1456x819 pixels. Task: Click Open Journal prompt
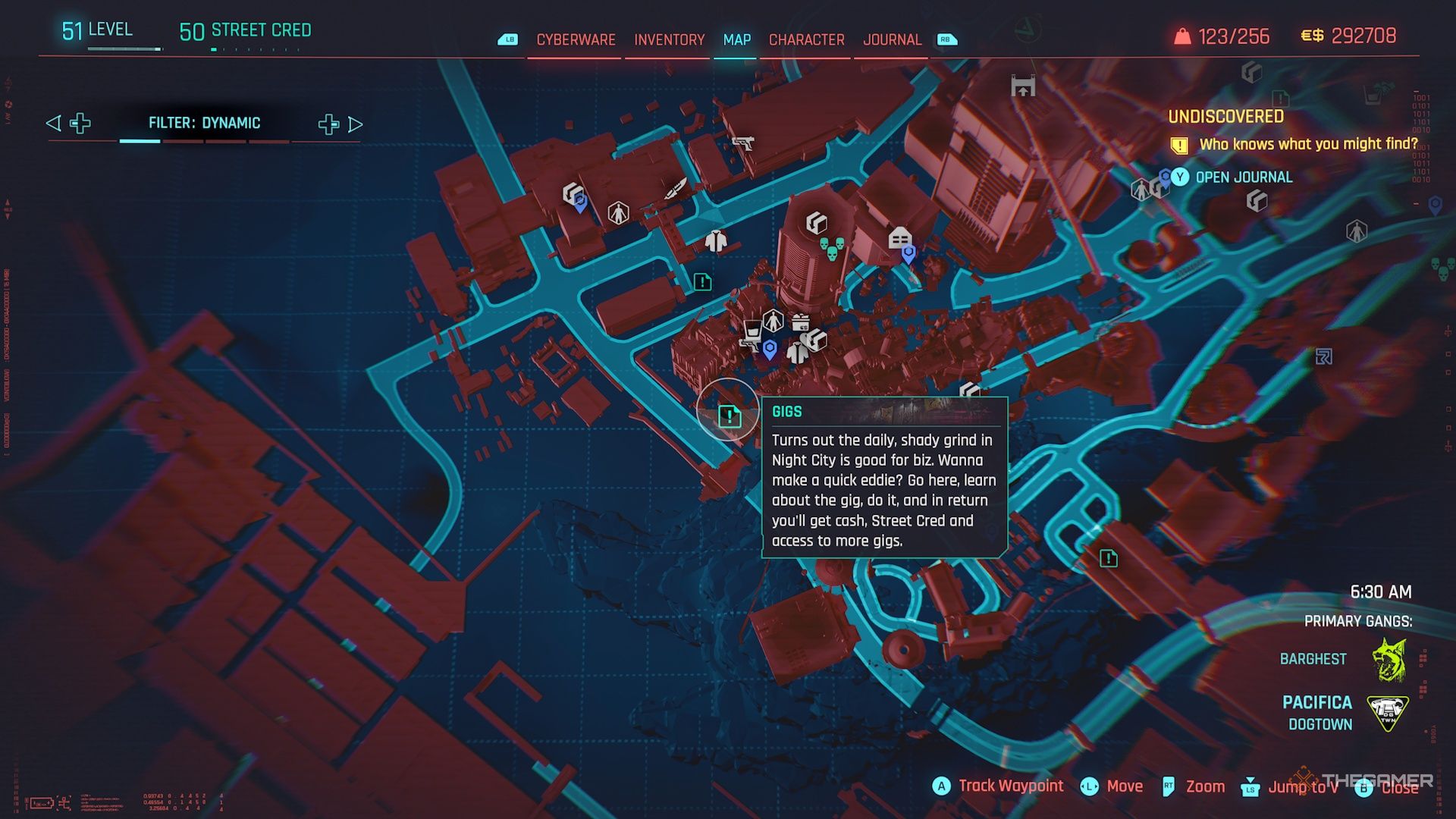tap(1243, 177)
